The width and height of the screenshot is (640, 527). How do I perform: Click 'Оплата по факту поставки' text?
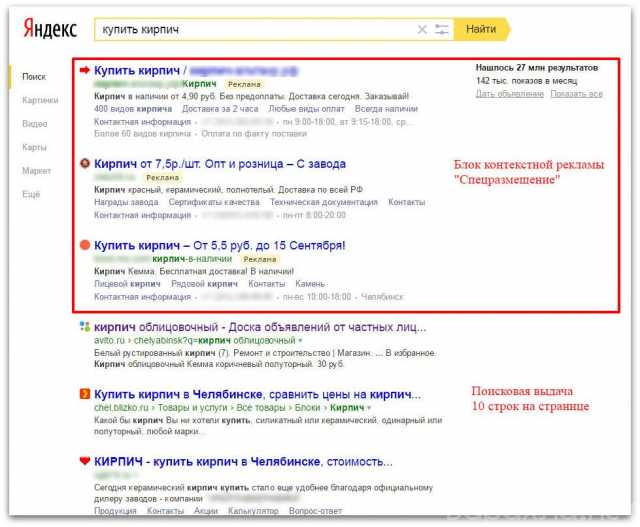(254, 134)
